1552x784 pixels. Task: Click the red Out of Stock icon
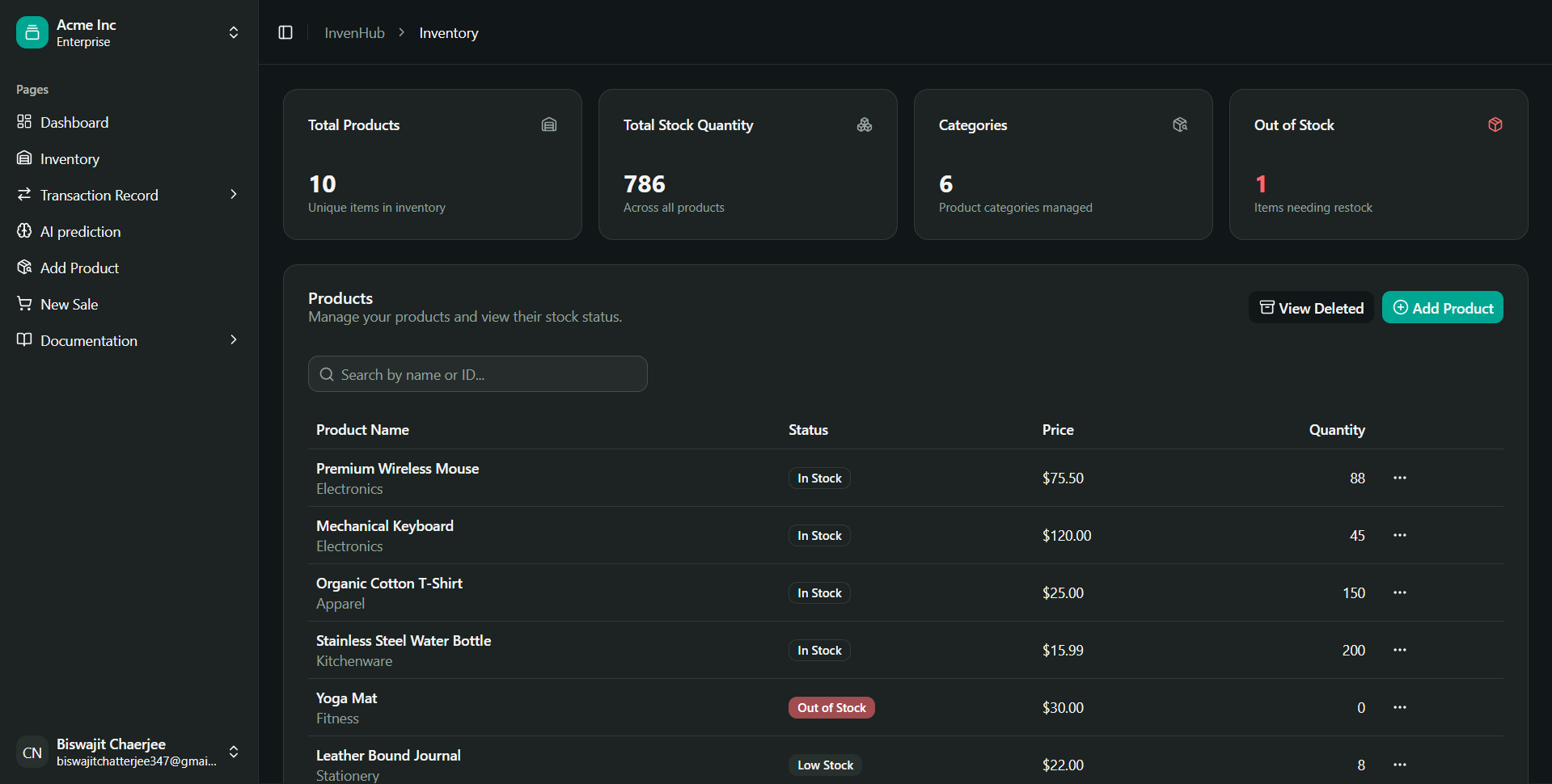[1495, 124]
